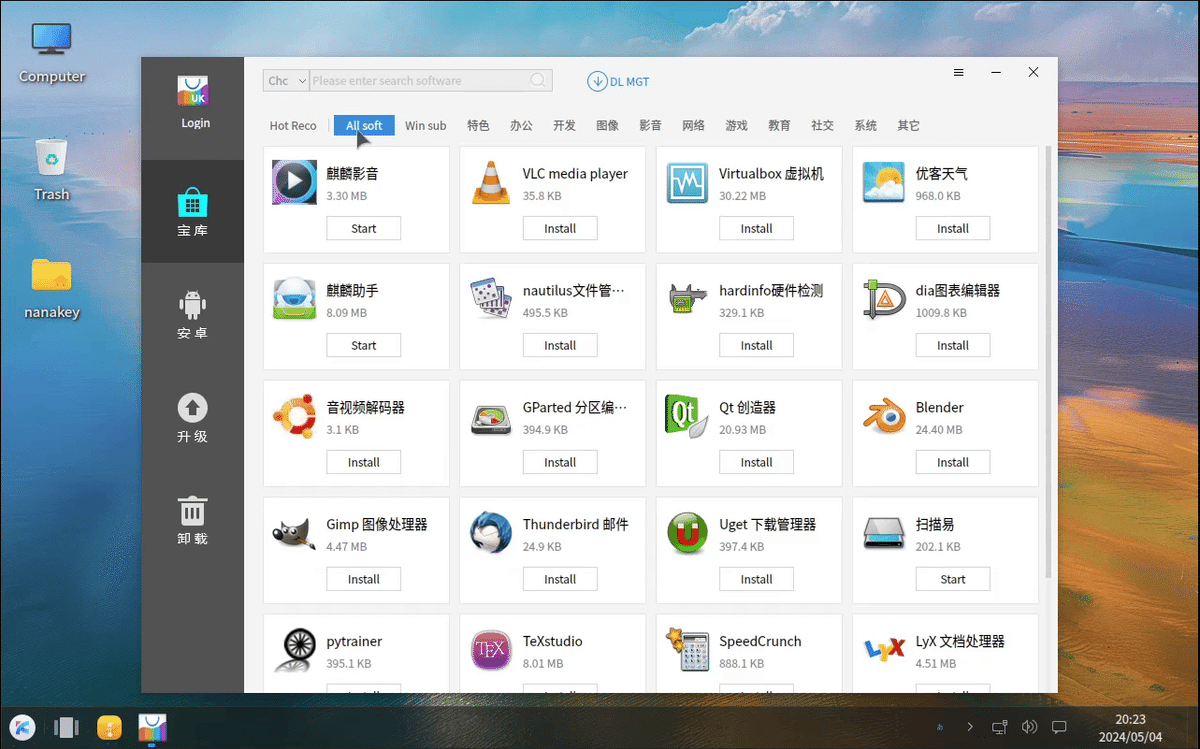Select the All soft tab
Screen dimensions: 1200x749
pyautogui.click(x=364, y=126)
